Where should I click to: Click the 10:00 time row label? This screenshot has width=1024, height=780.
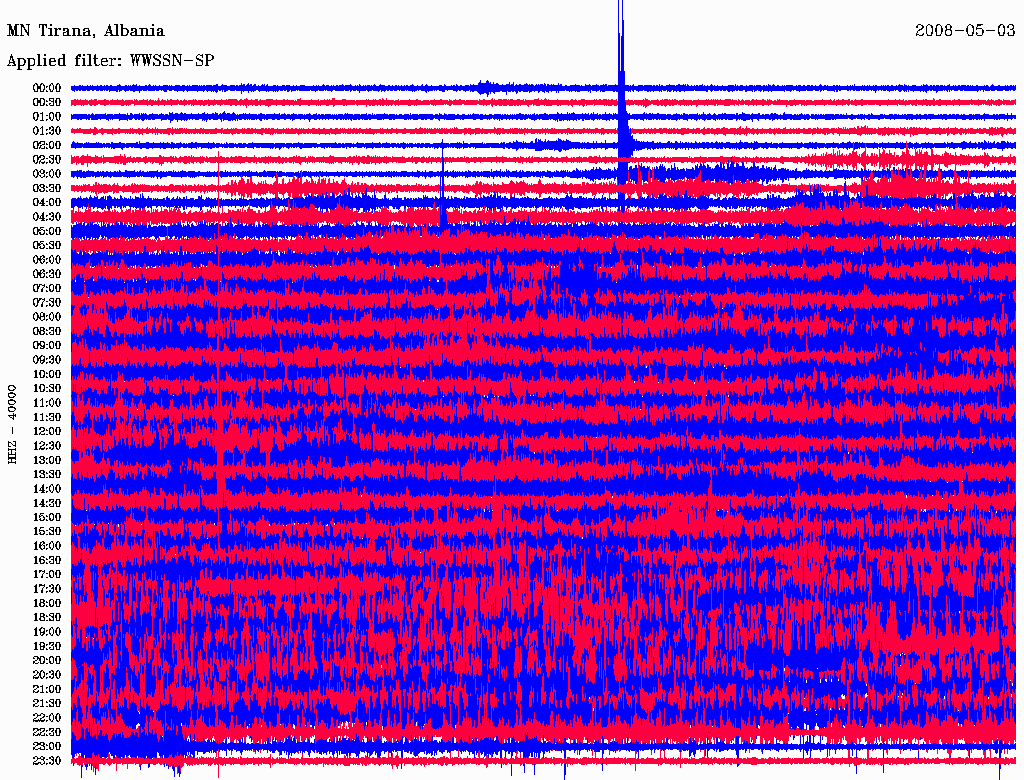pyautogui.click(x=47, y=374)
